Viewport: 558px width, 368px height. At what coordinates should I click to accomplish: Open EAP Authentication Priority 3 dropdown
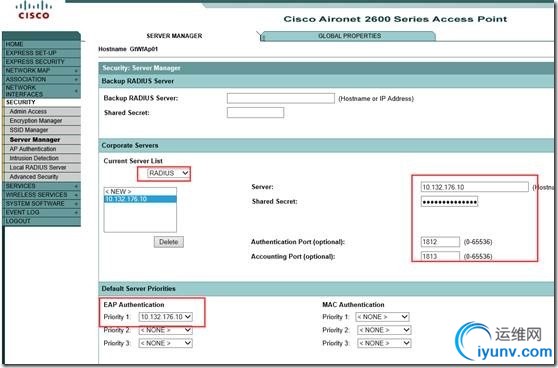(x=165, y=343)
